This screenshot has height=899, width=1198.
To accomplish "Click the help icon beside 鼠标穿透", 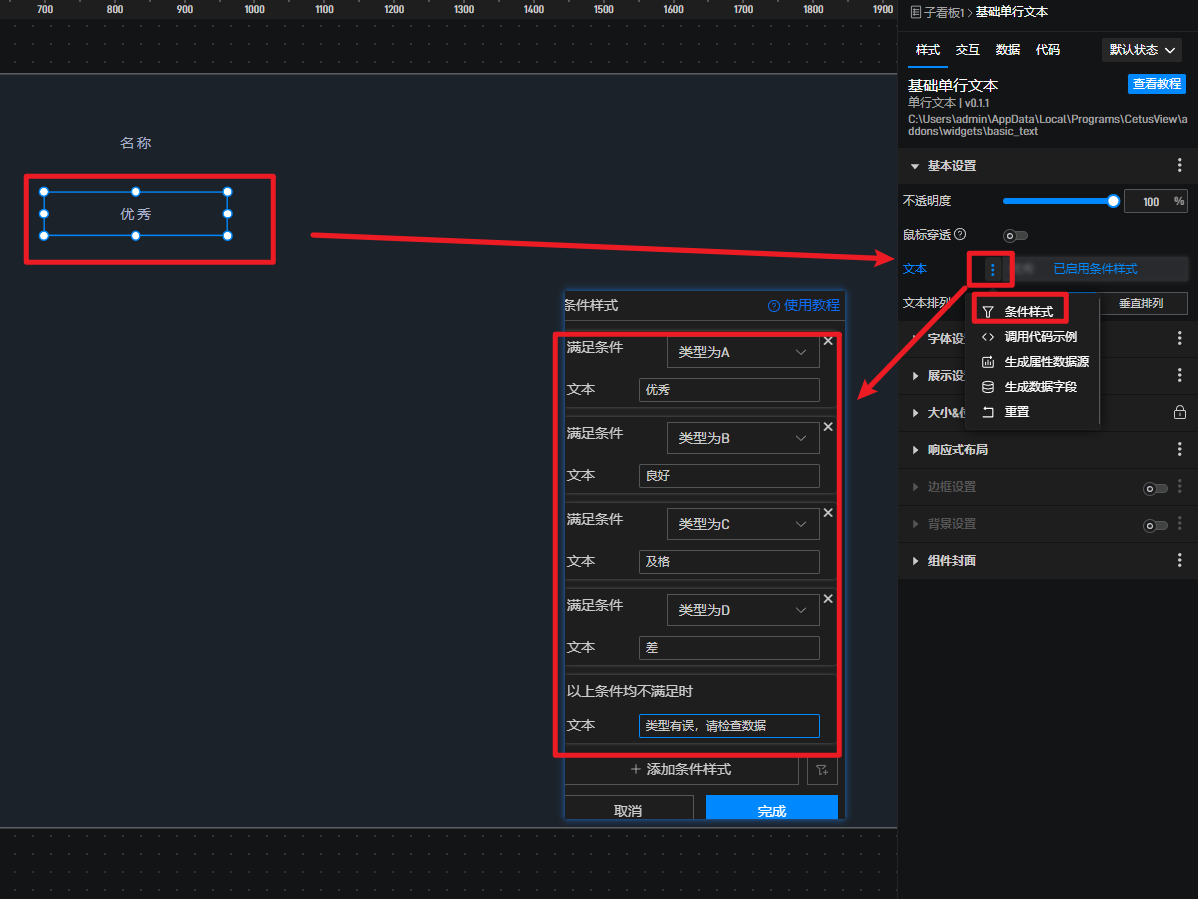I will coord(960,234).
